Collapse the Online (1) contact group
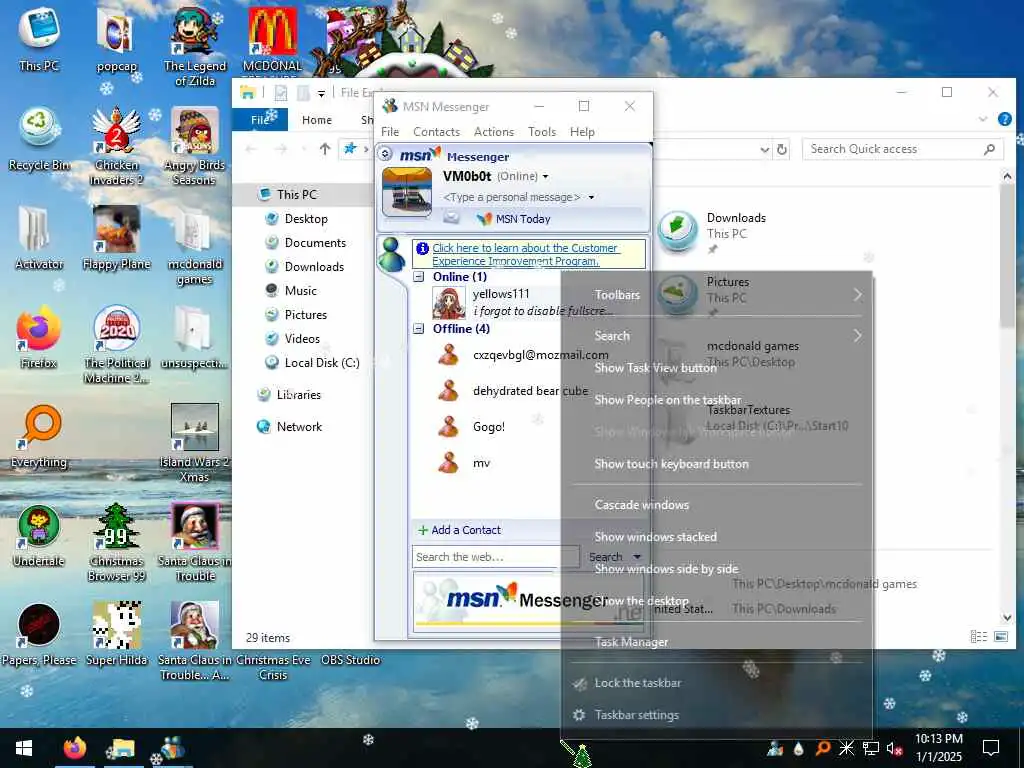 (419, 277)
